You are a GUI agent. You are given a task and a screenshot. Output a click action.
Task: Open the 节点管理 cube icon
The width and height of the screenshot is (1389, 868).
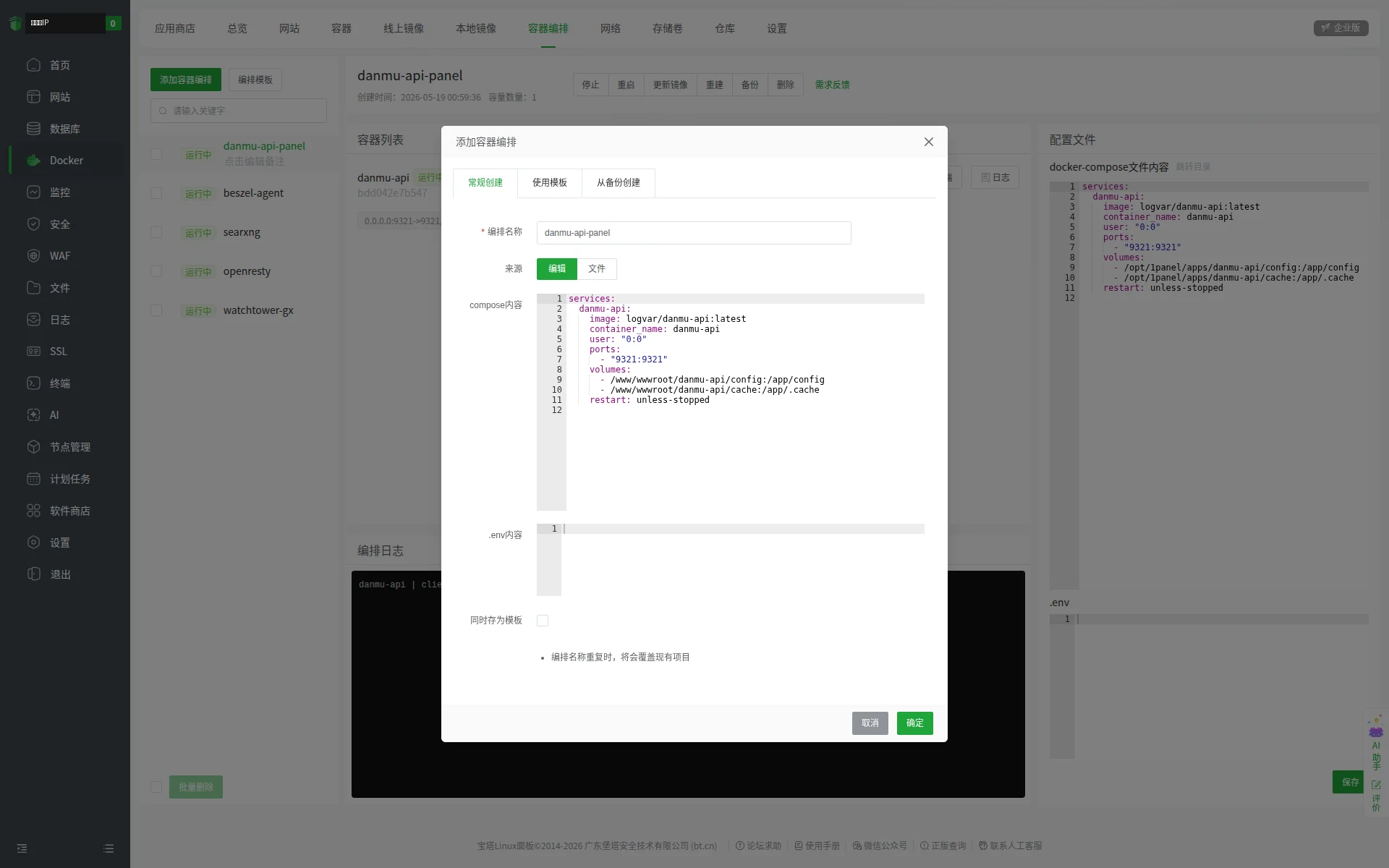click(x=33, y=447)
